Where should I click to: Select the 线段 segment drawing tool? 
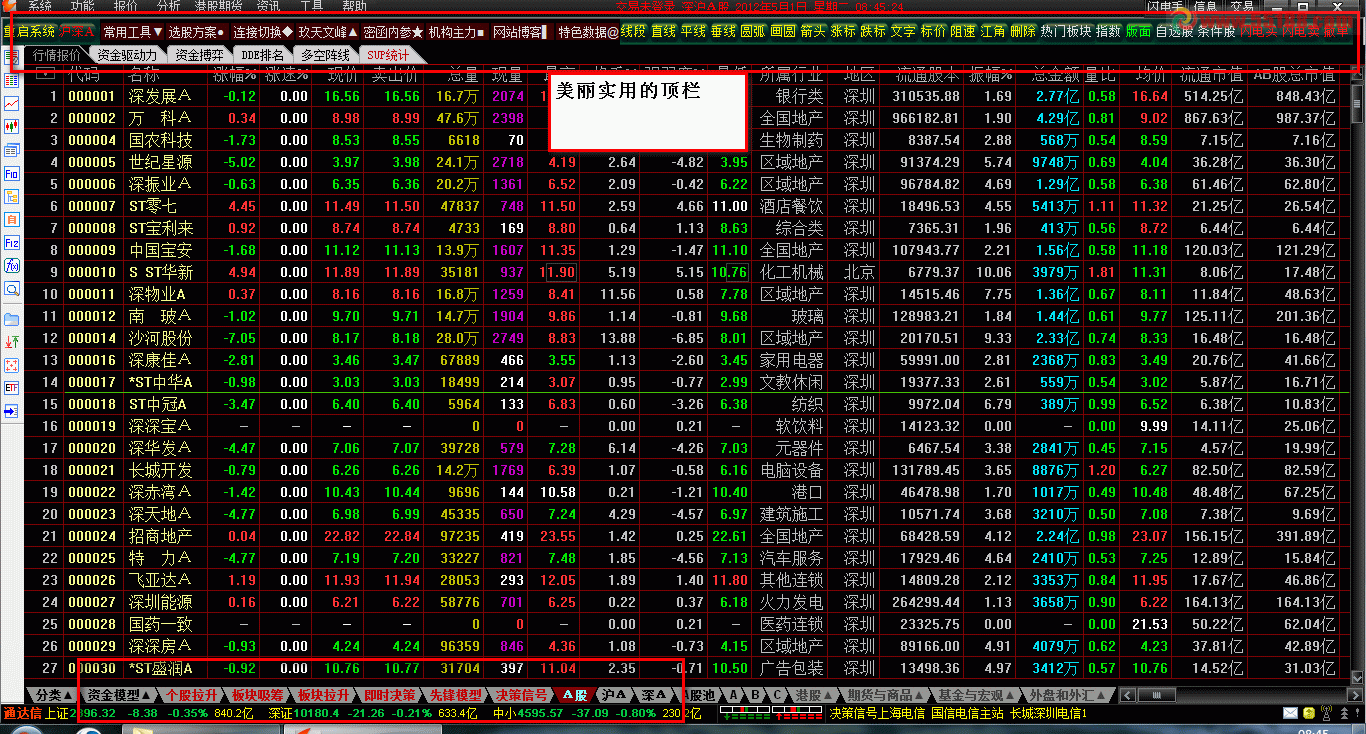[x=633, y=32]
